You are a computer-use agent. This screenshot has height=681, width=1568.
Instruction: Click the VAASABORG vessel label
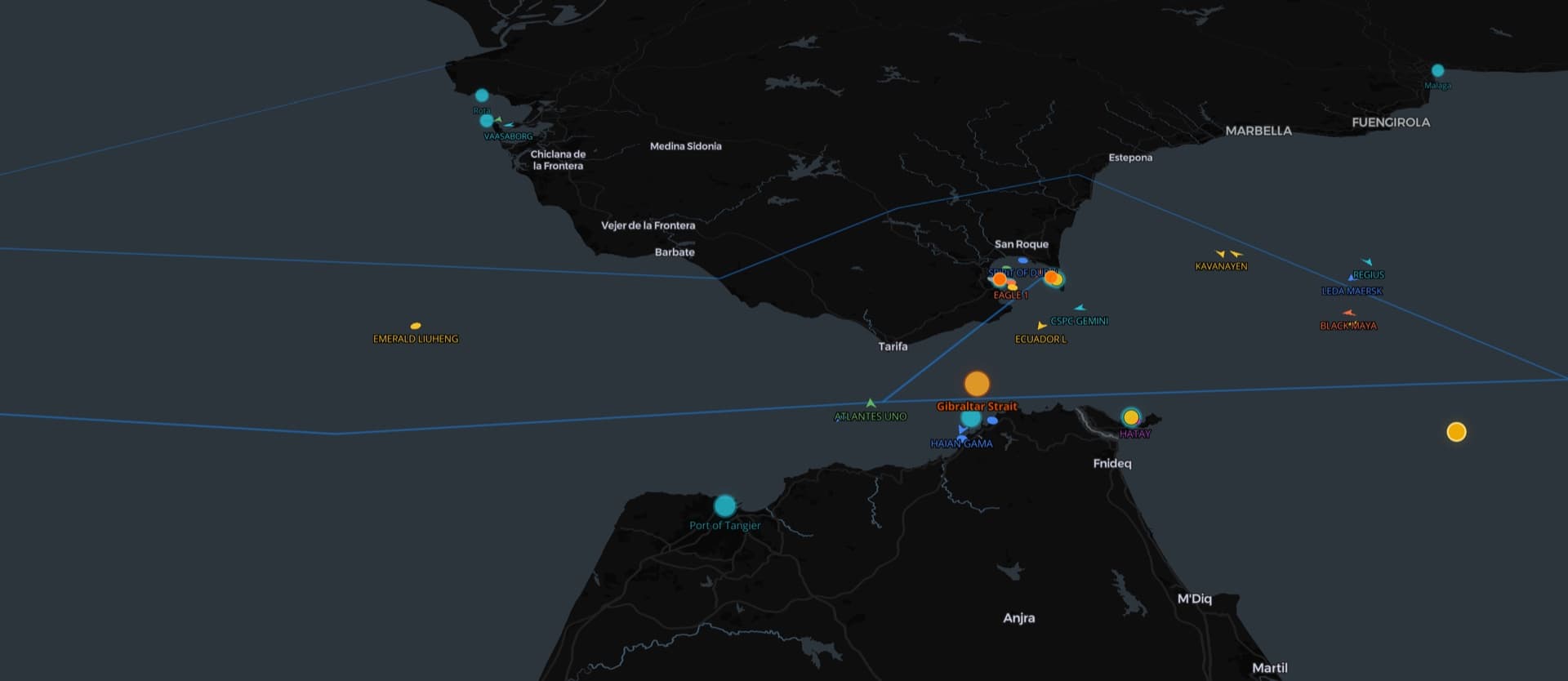[508, 136]
